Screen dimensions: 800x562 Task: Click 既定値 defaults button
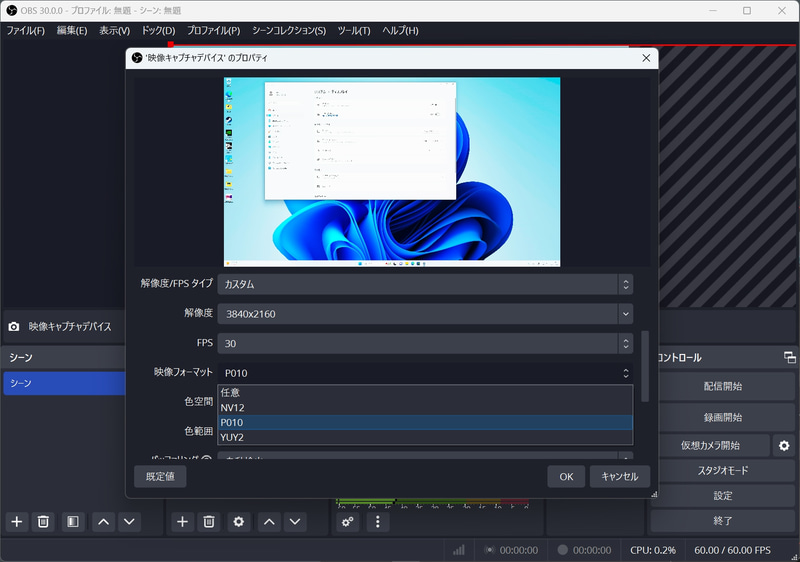(160, 476)
